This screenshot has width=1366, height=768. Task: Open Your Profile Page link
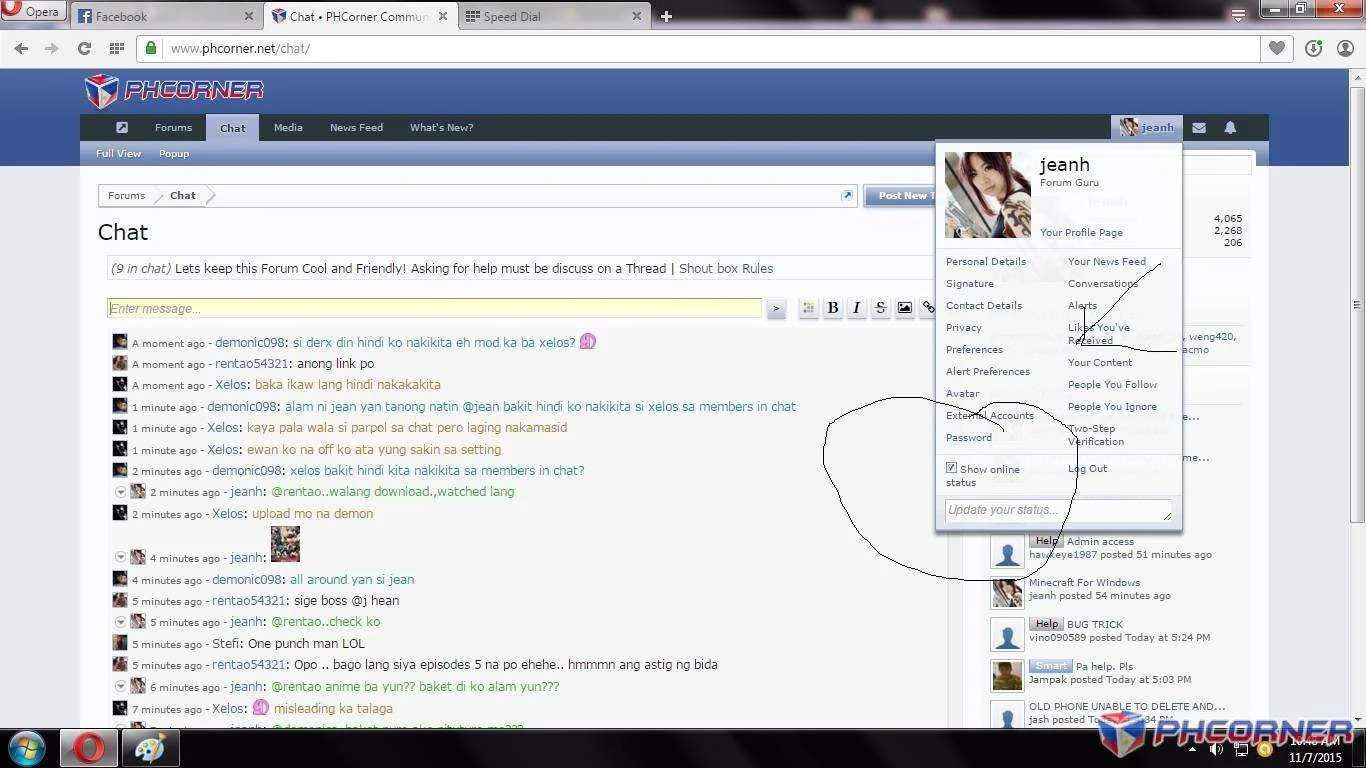[1081, 232]
